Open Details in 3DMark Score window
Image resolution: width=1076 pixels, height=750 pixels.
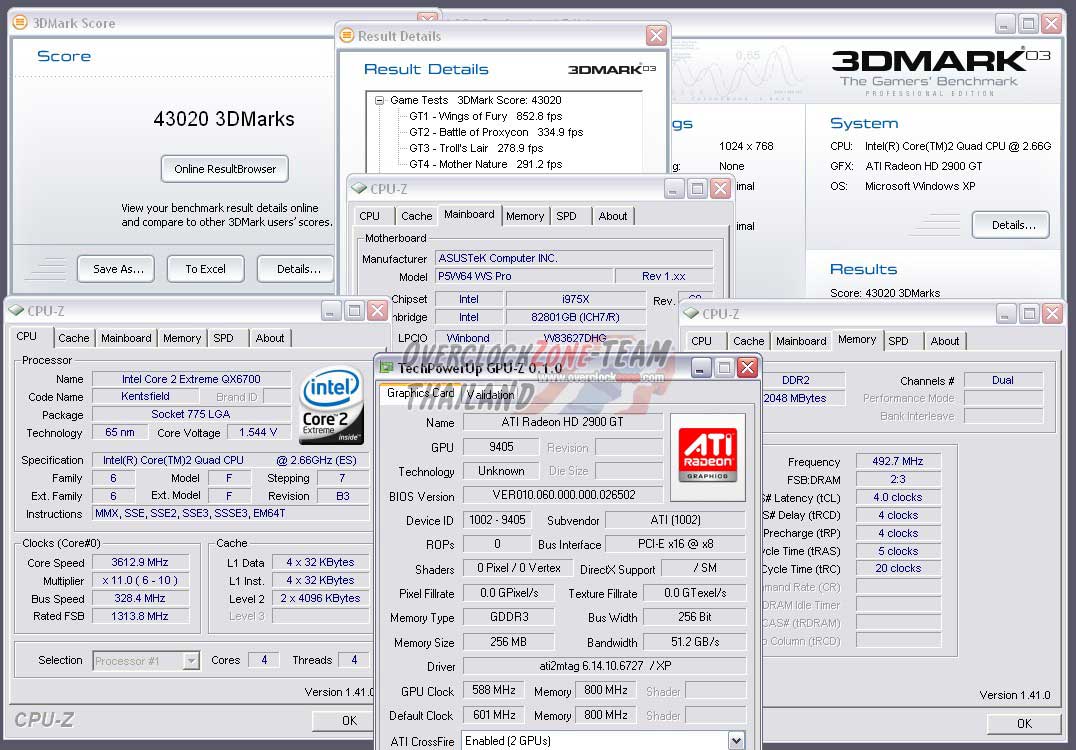296,269
